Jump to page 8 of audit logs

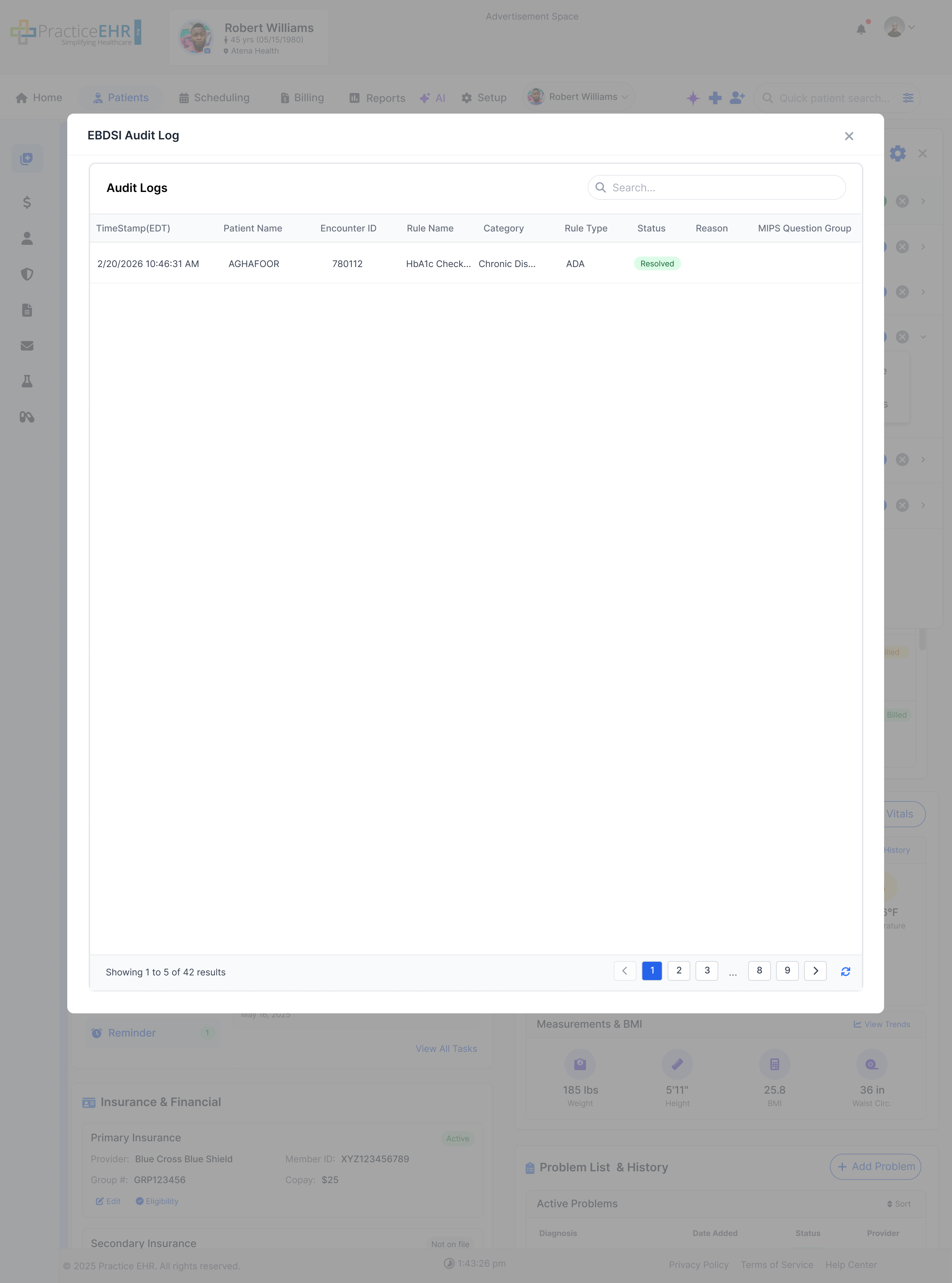(x=759, y=971)
